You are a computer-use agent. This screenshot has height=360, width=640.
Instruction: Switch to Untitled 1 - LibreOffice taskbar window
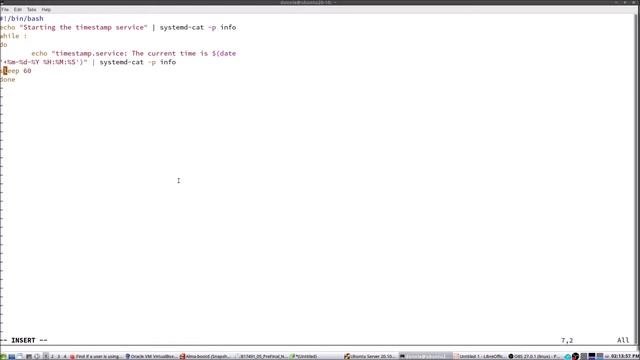(480, 356)
